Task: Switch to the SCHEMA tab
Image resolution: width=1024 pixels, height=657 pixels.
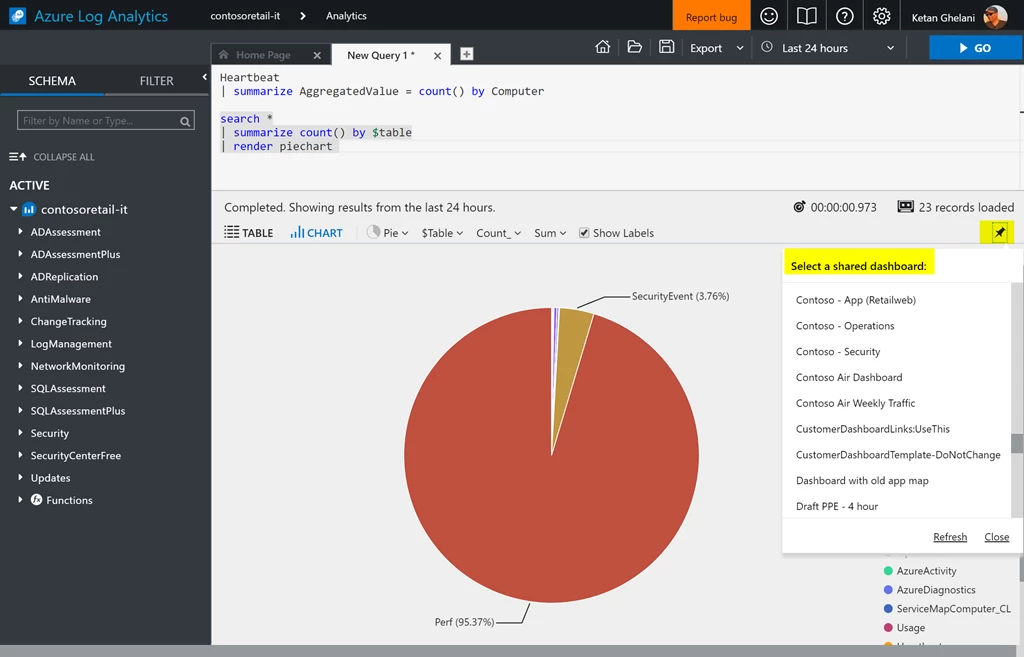Action: click(52, 81)
